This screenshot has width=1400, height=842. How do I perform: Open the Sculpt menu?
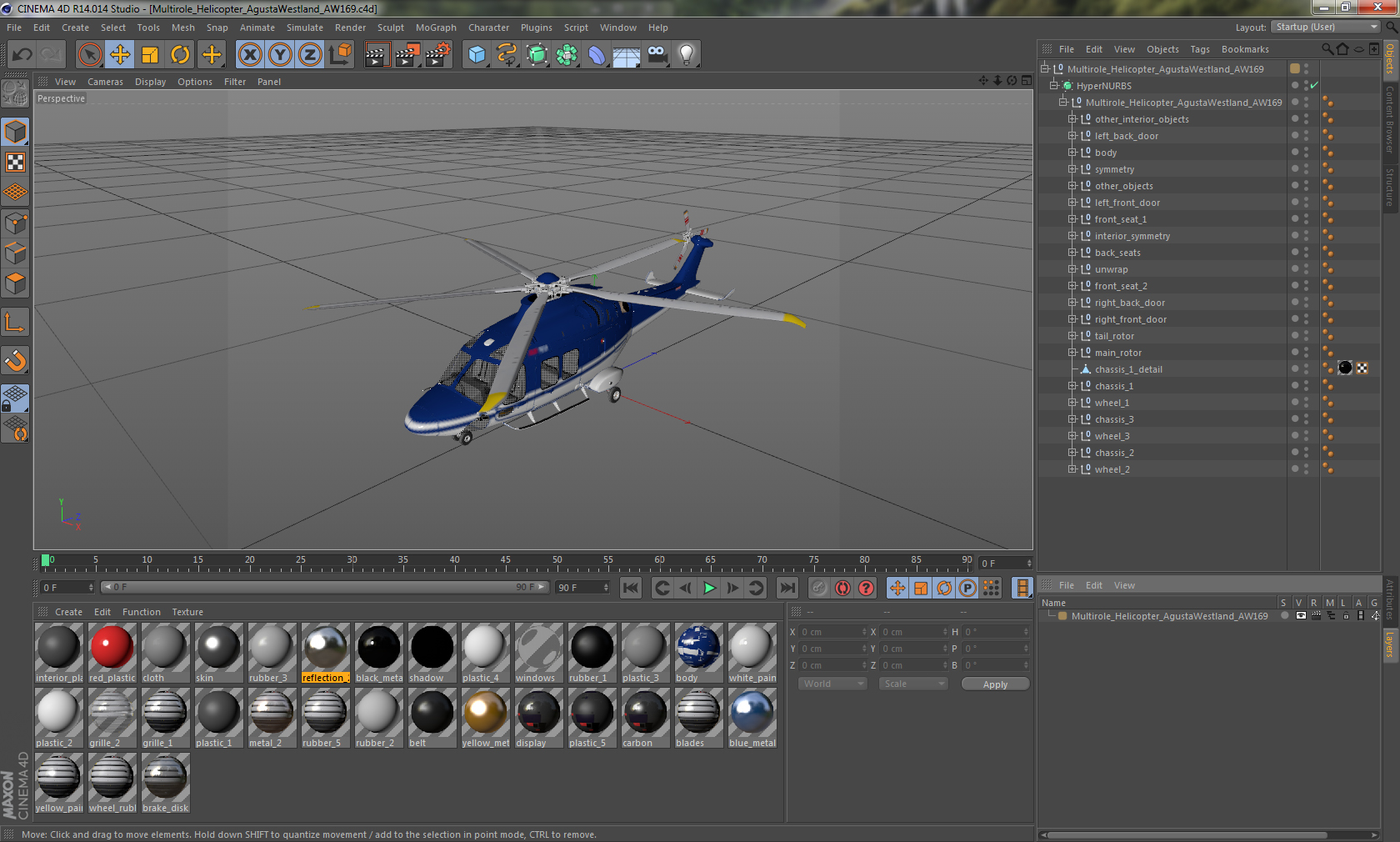tap(391, 28)
